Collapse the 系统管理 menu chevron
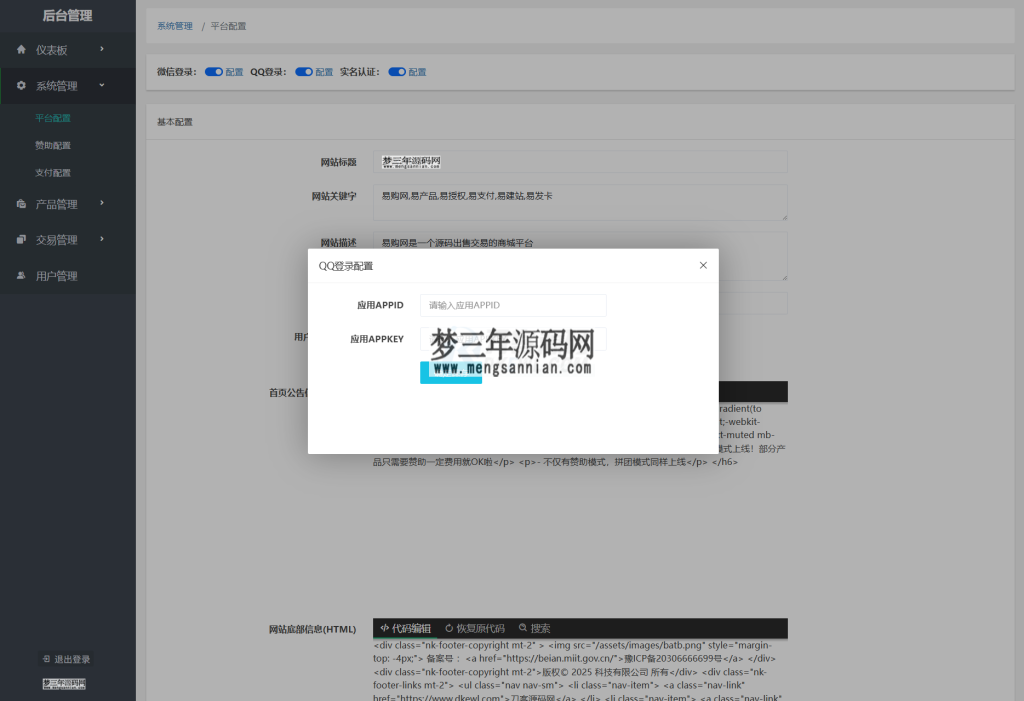The image size is (1024, 701). (x=101, y=84)
